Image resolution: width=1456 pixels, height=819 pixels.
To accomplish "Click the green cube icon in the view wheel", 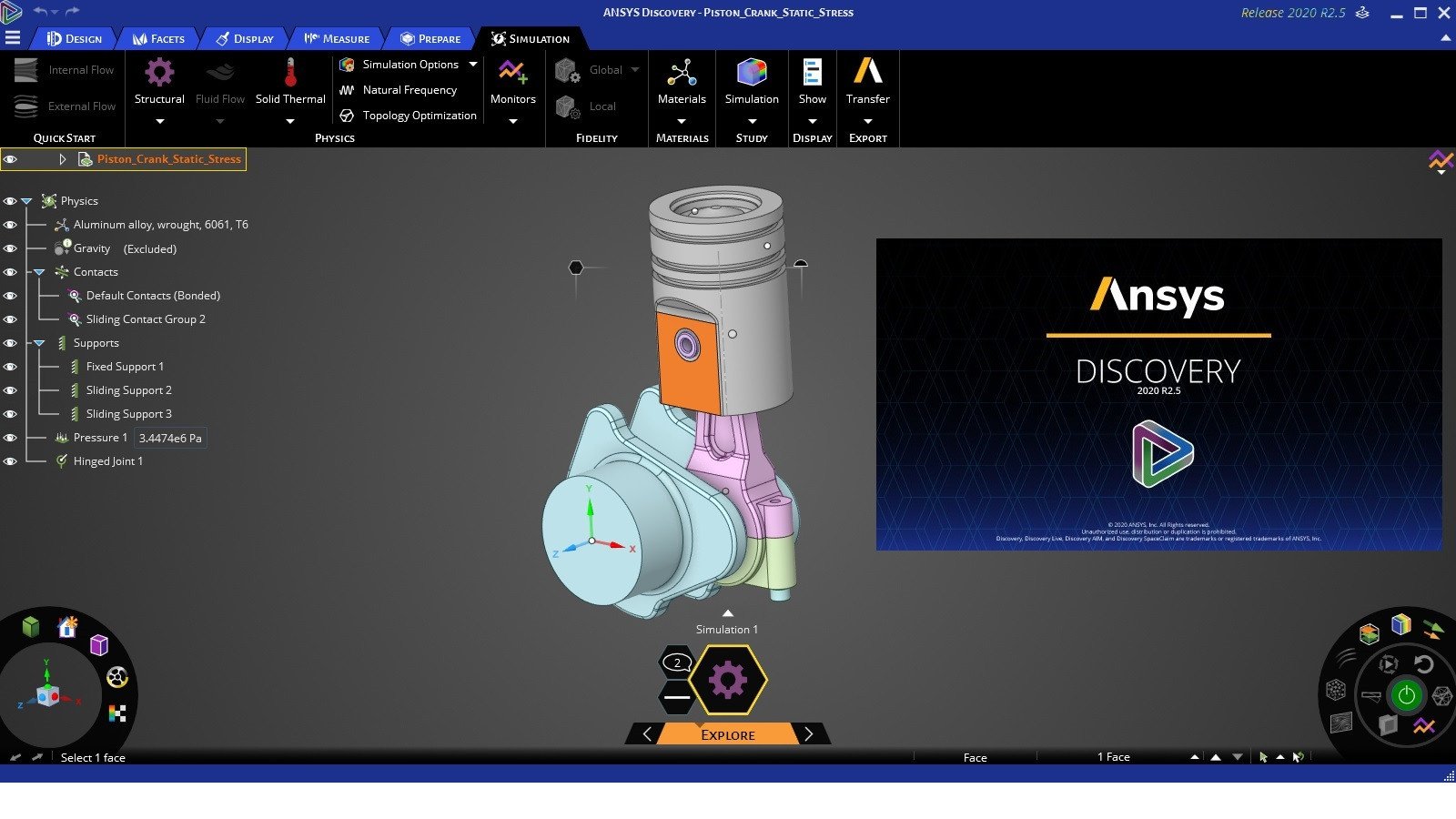I will click(x=31, y=626).
